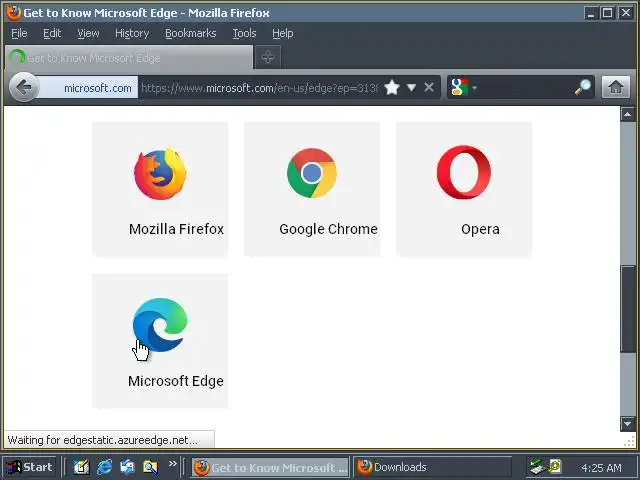Click the Google search engine icon

click(x=459, y=87)
